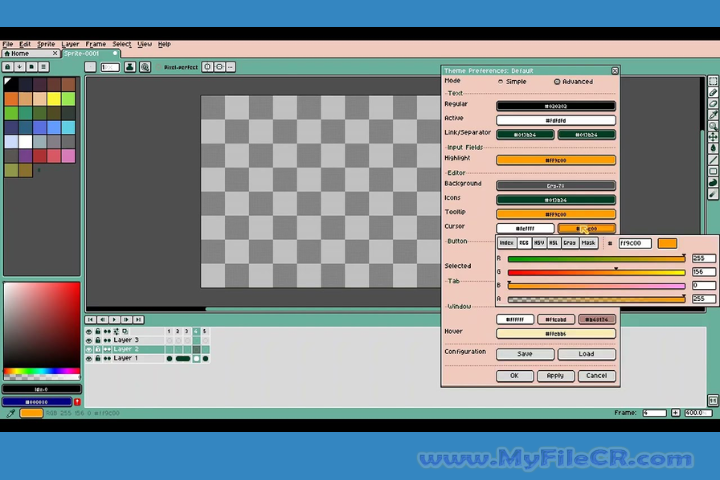
Task: Click the hex color input field ff9c00
Action: coord(635,243)
